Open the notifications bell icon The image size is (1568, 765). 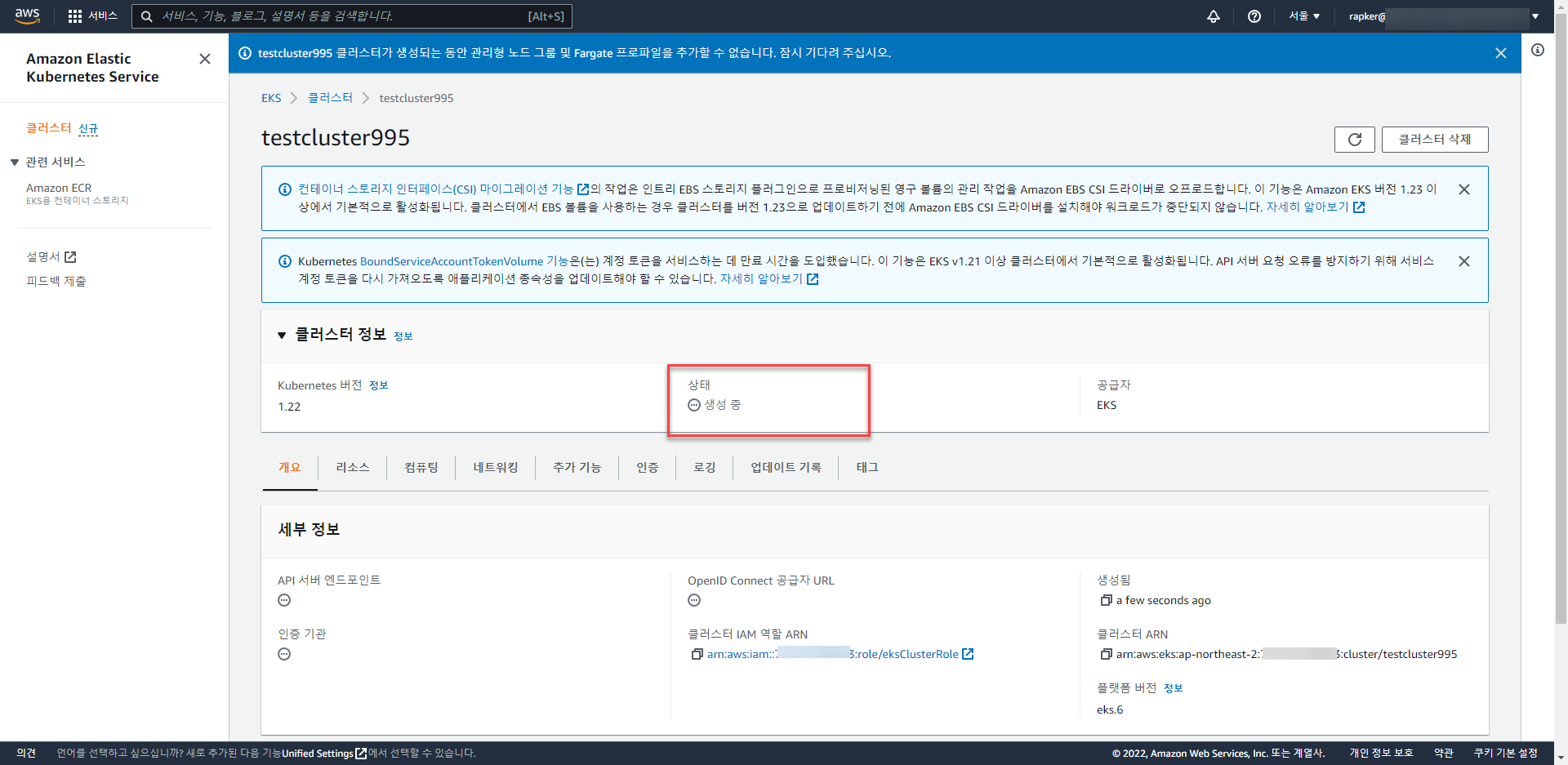click(1214, 16)
